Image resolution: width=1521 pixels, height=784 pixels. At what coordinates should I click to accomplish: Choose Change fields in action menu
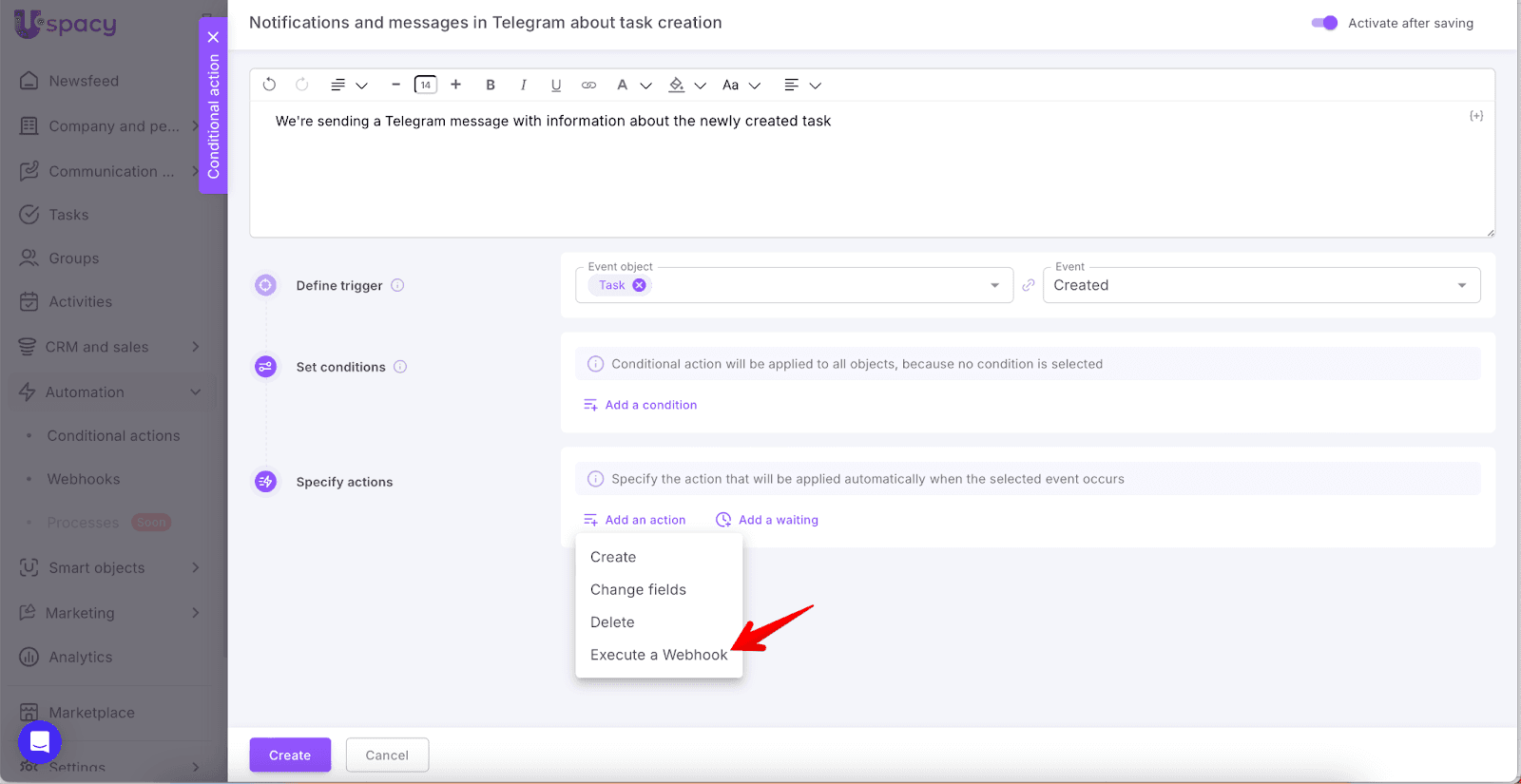pyautogui.click(x=638, y=589)
